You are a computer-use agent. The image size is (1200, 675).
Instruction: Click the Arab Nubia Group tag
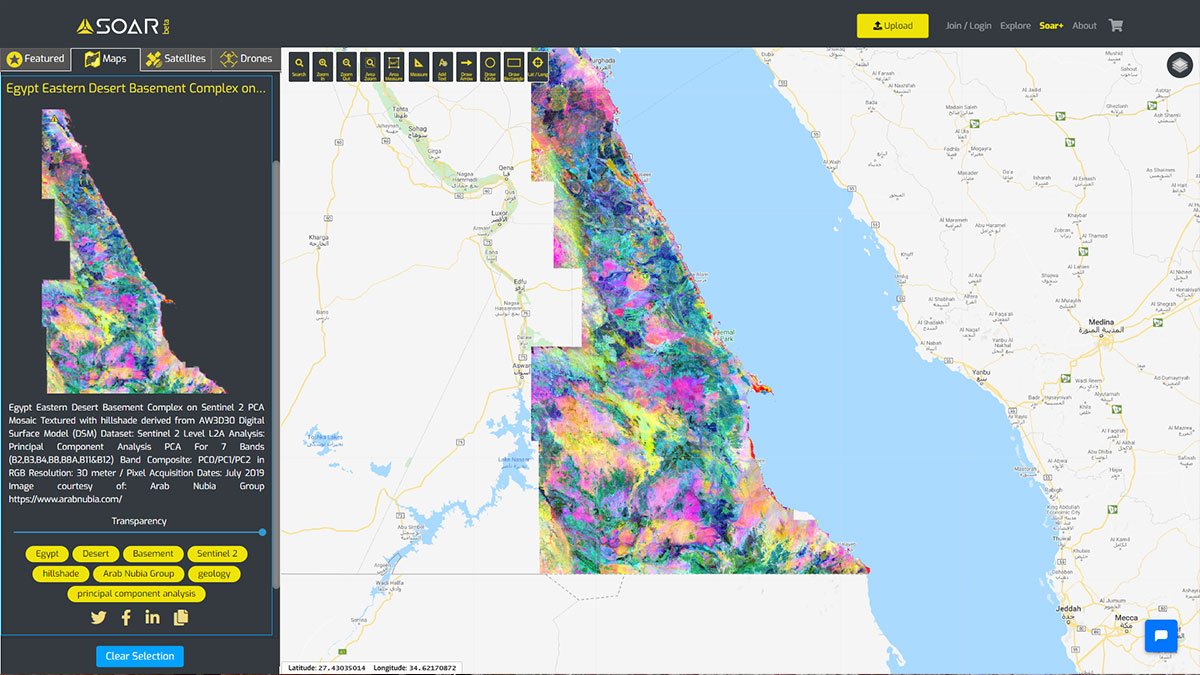(x=138, y=574)
